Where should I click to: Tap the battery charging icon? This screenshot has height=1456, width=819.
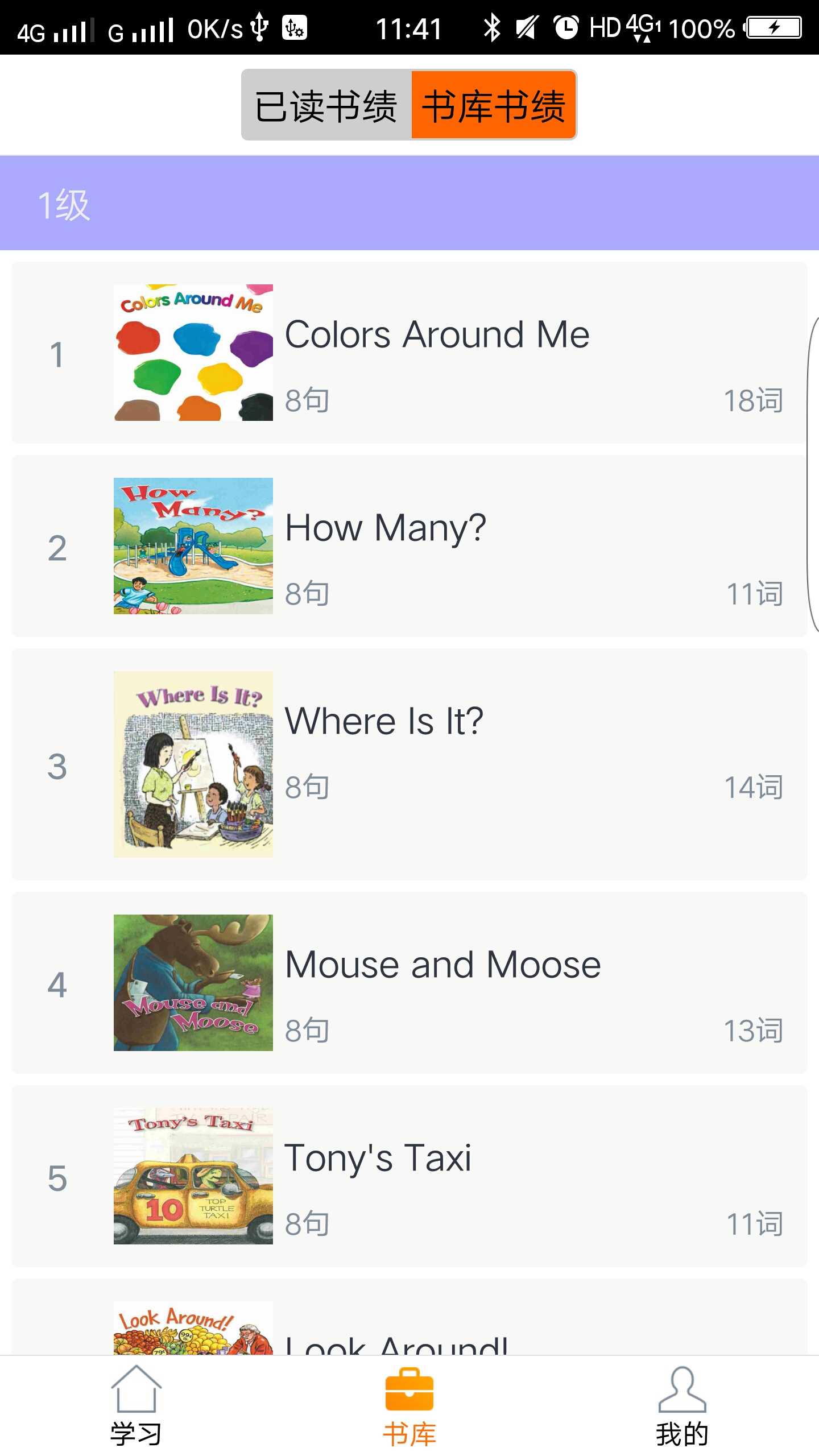[774, 27]
